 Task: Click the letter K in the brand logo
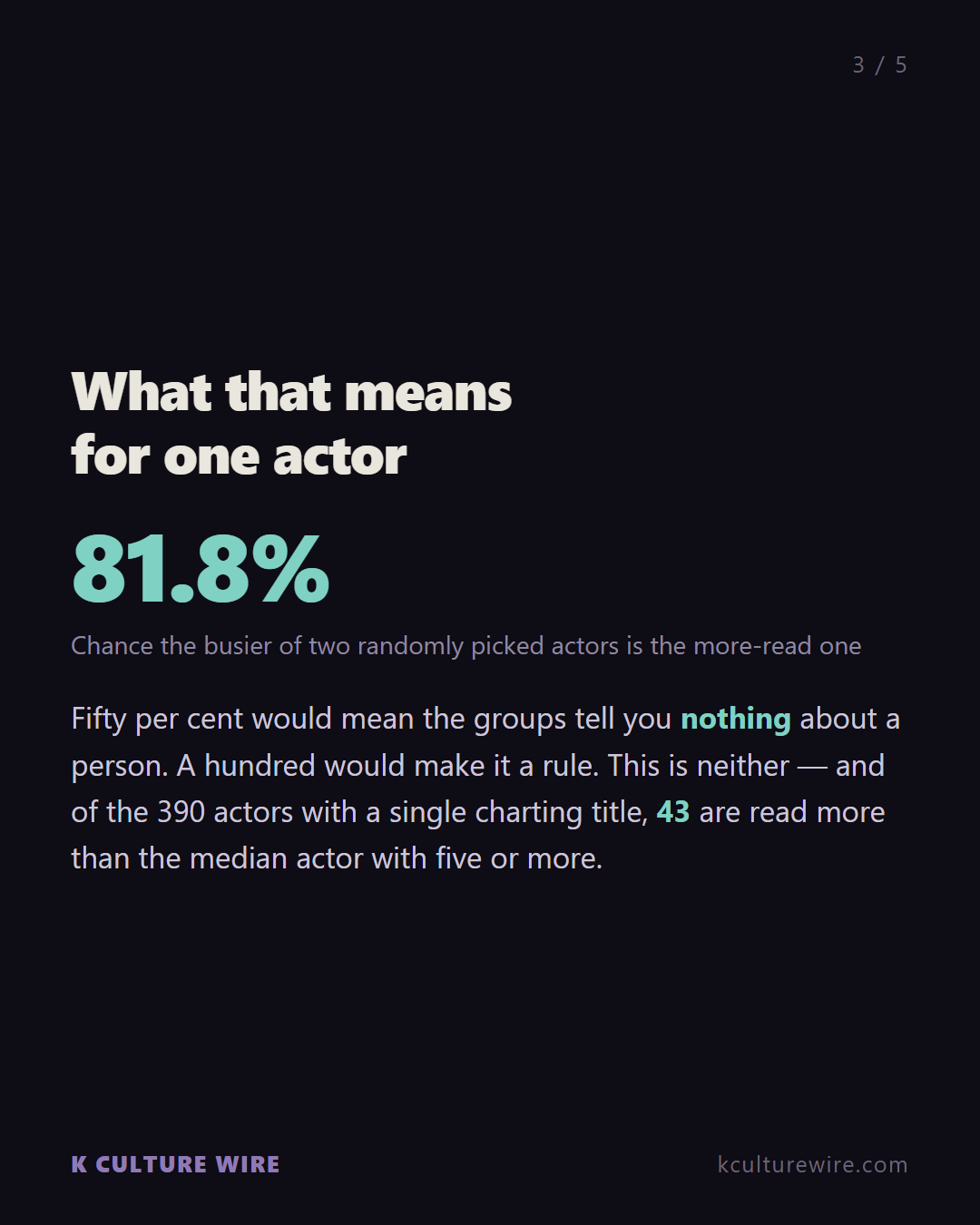[x=79, y=1164]
